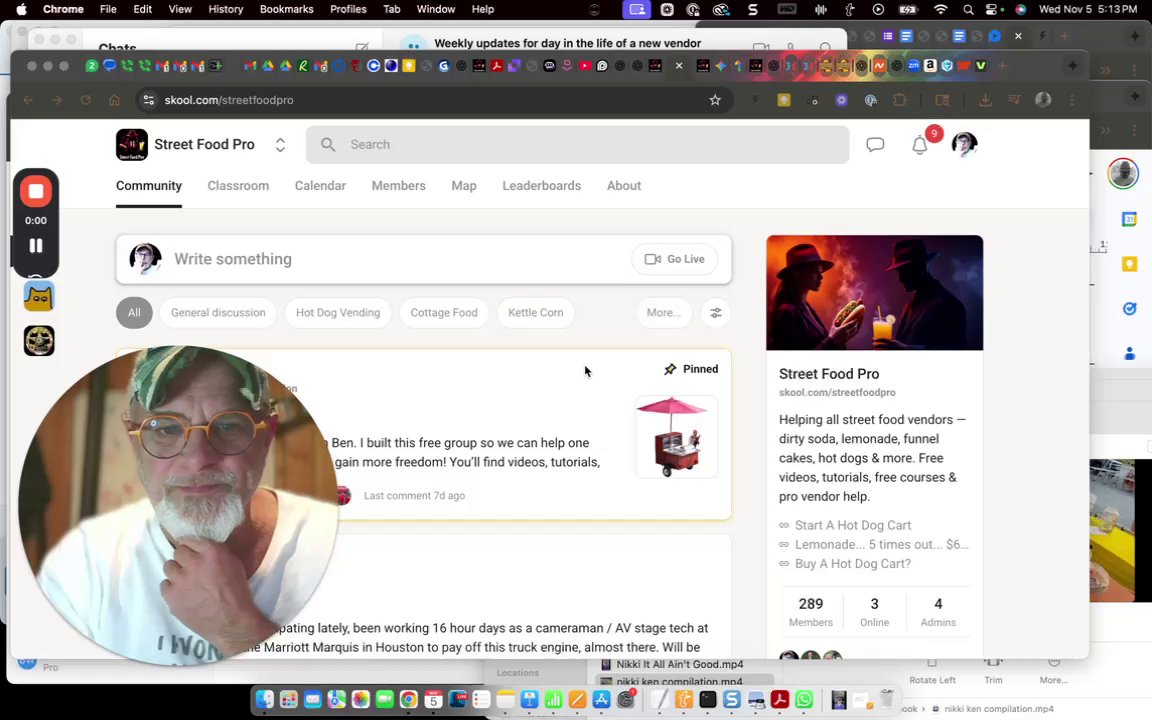Focus the Skool search field
1152x720 pixels.
[577, 145]
